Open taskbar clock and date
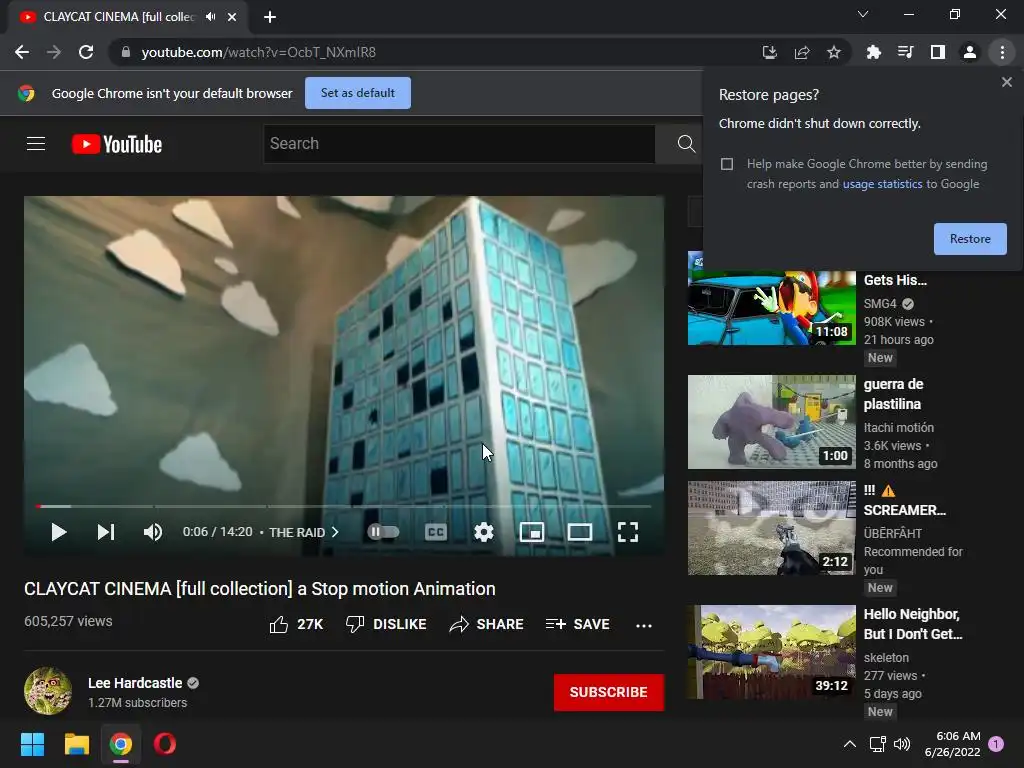This screenshot has height=768, width=1024. point(952,744)
